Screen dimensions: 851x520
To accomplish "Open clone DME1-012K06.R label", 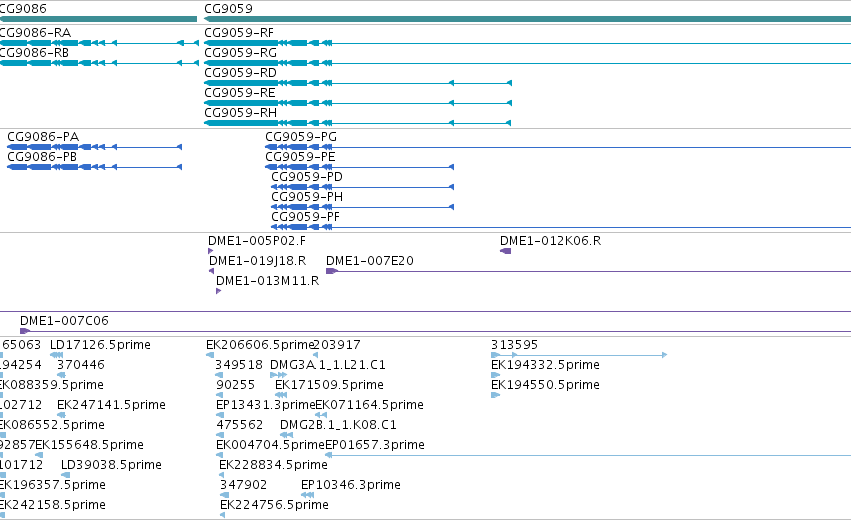I will tap(550, 241).
